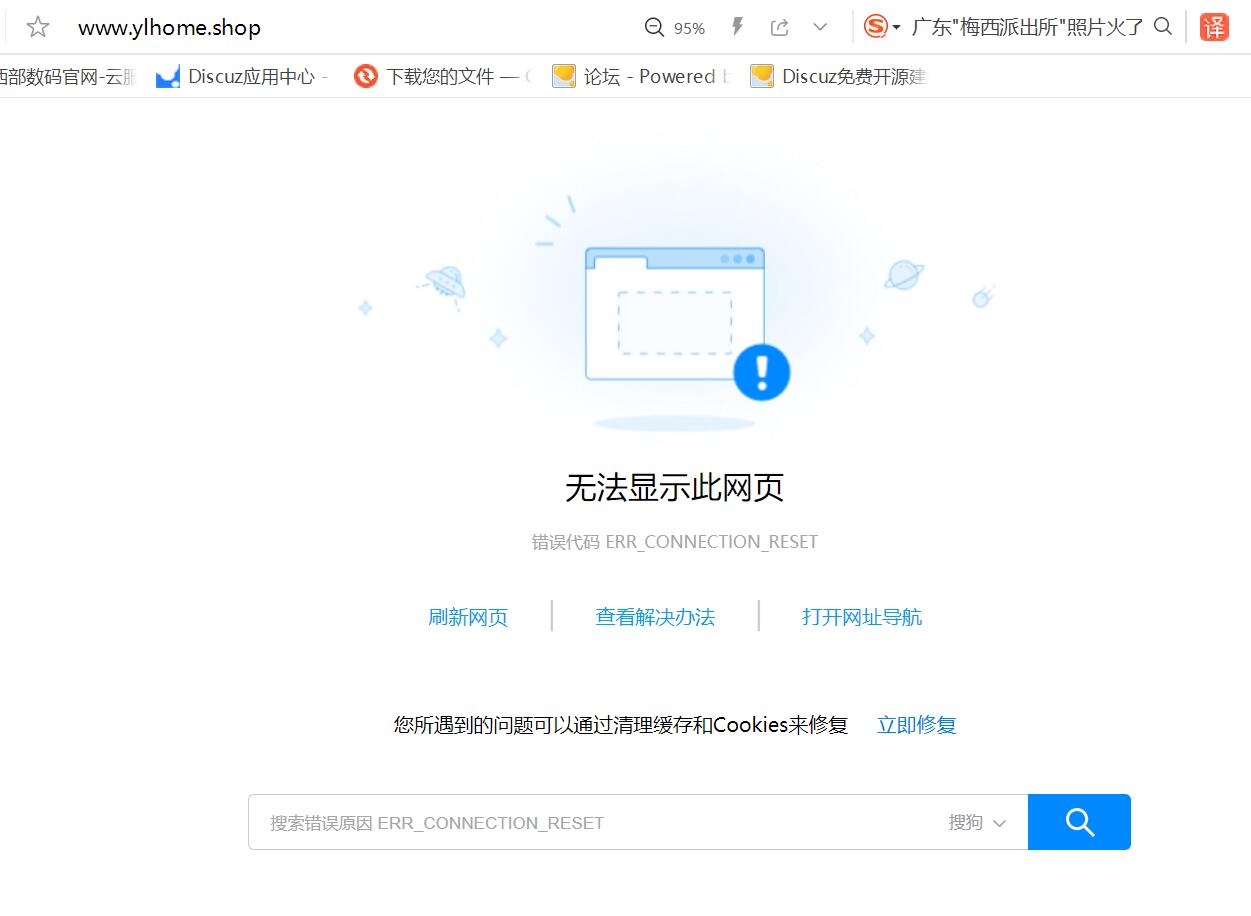
Task: Click the magnifier icon in top search box
Action: click(x=1163, y=27)
